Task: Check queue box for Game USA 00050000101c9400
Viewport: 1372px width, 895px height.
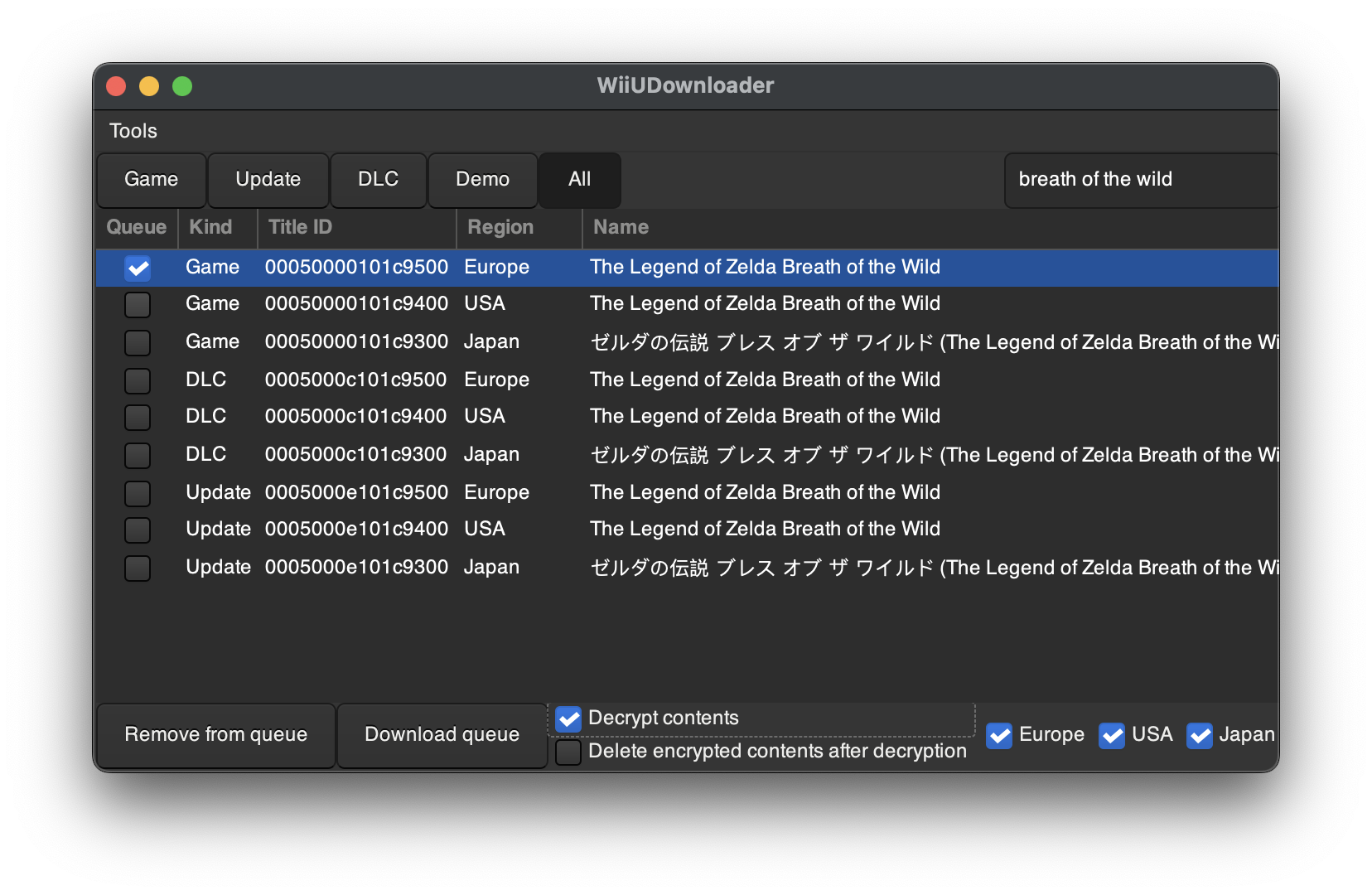Action: [138, 304]
